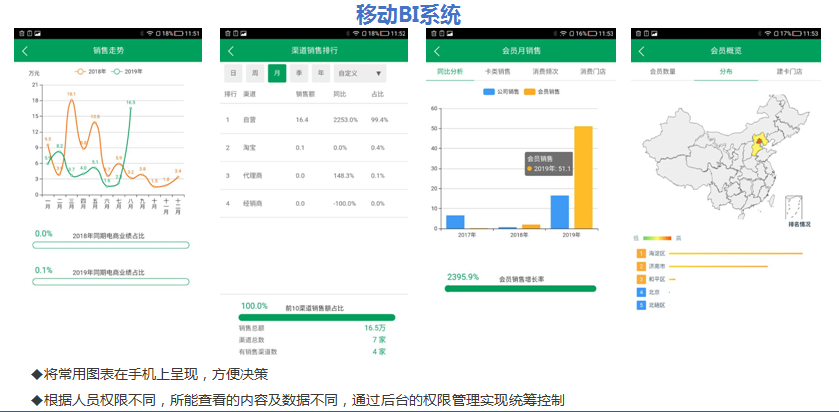
Task: Select the 周 period button
Action: [255, 73]
